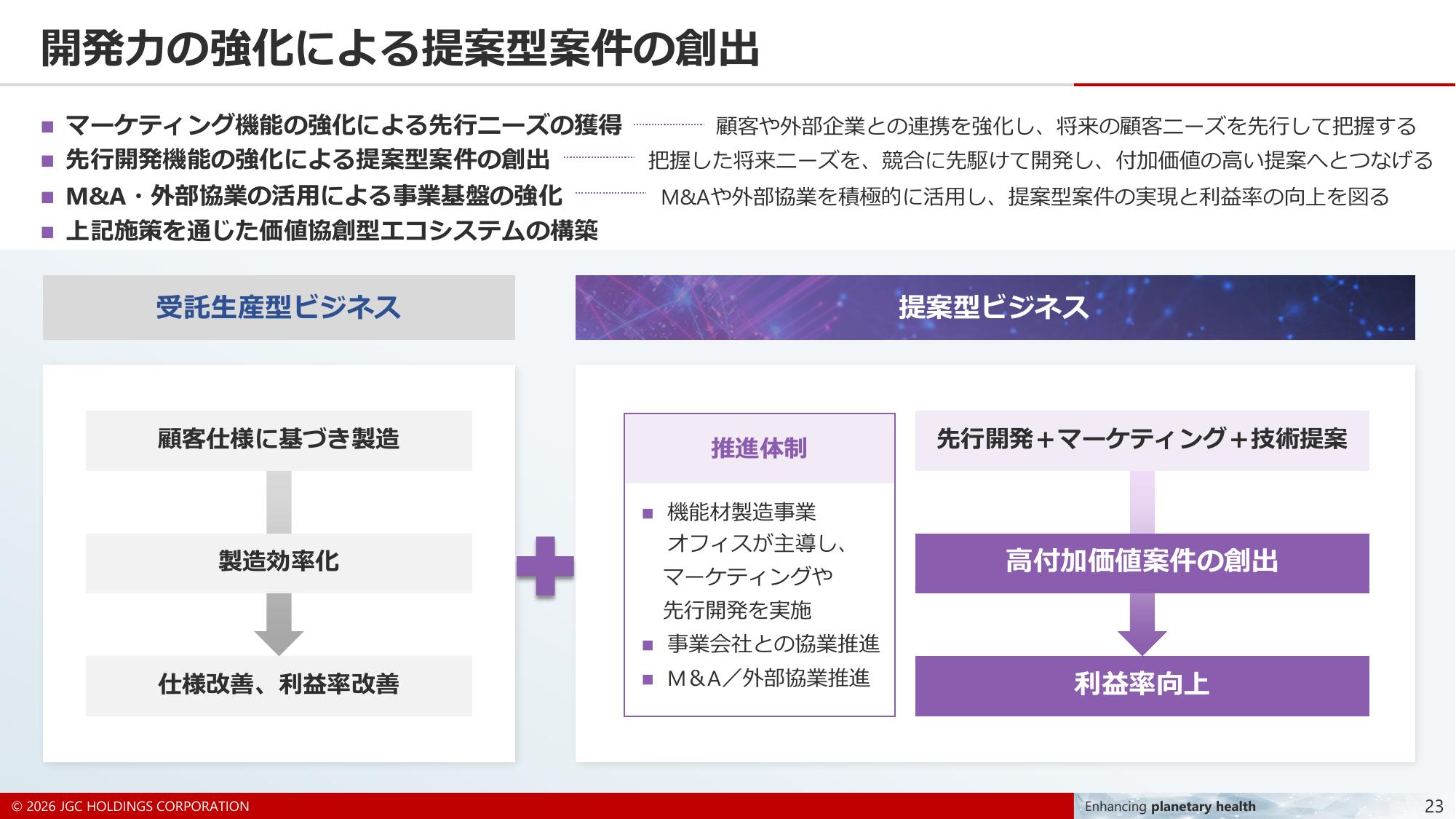
Task: Click the 事業会社との協業推進 bullet
Action: tap(773, 644)
